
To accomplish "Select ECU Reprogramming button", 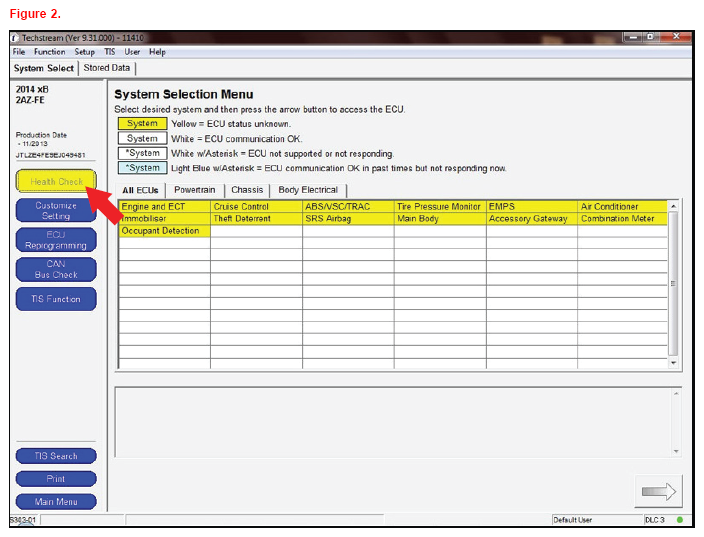I will (x=56, y=240).
